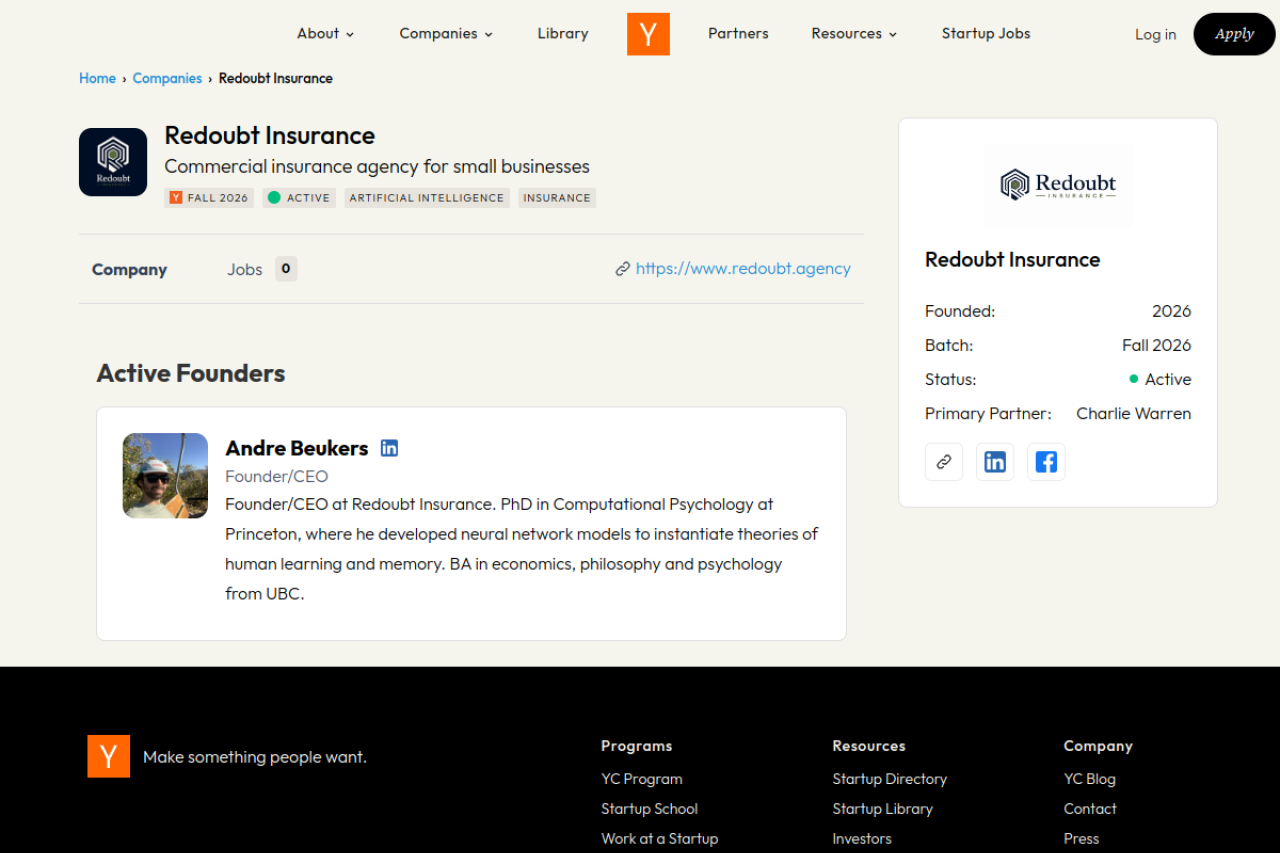Open the Facebook icon in sidebar card
Image resolution: width=1280 pixels, height=853 pixels.
(1046, 462)
